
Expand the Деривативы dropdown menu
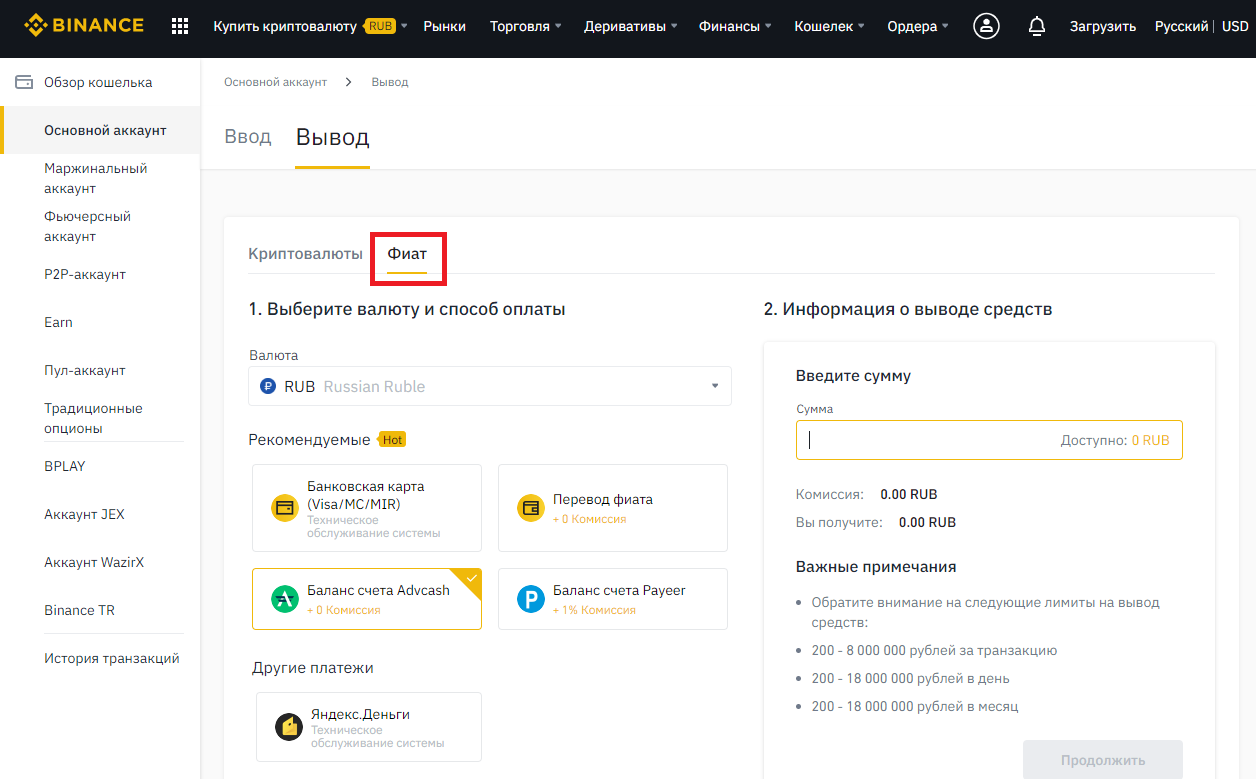631,26
